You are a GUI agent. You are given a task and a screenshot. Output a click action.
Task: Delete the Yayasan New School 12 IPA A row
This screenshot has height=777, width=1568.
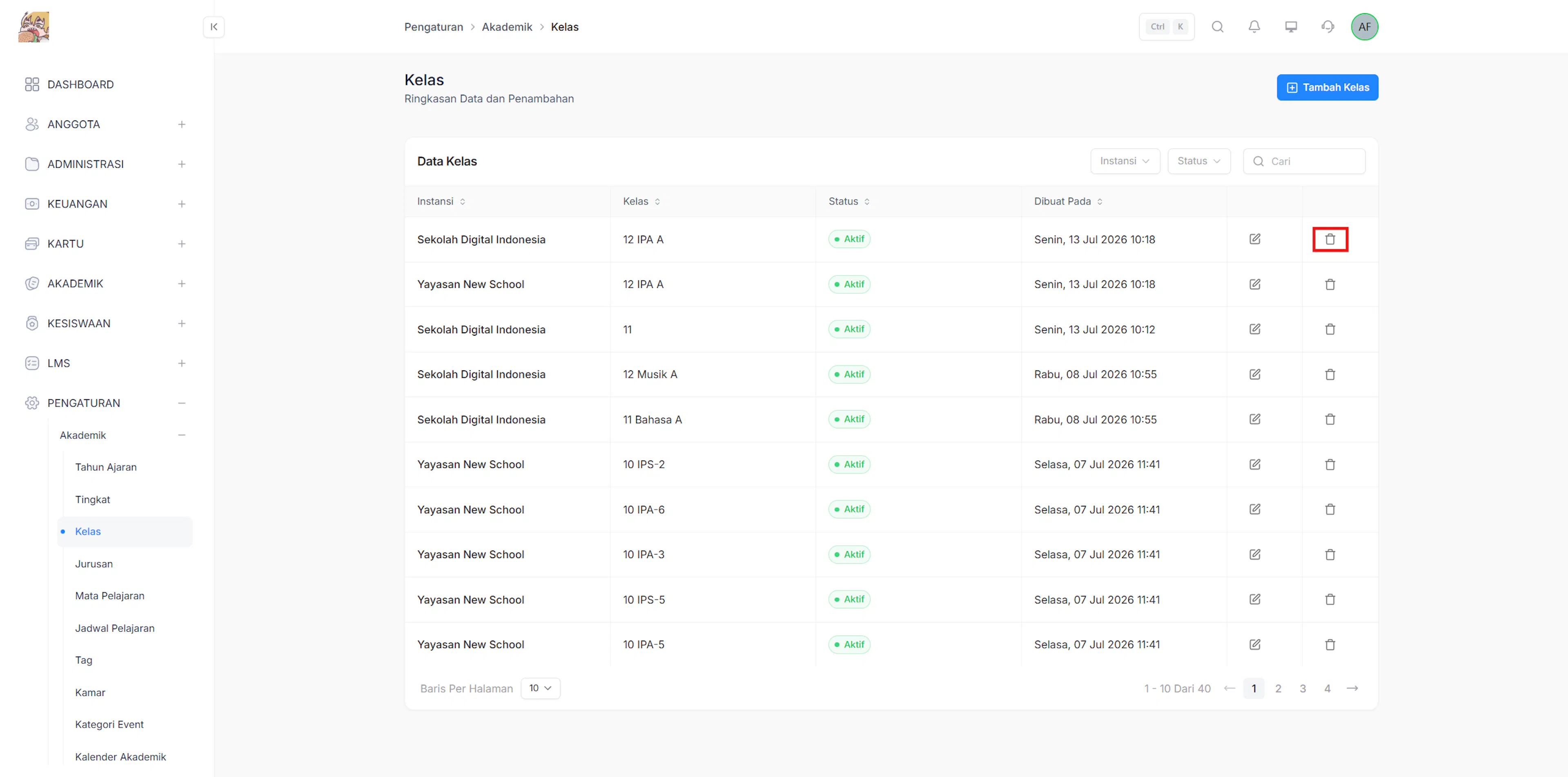tap(1330, 284)
